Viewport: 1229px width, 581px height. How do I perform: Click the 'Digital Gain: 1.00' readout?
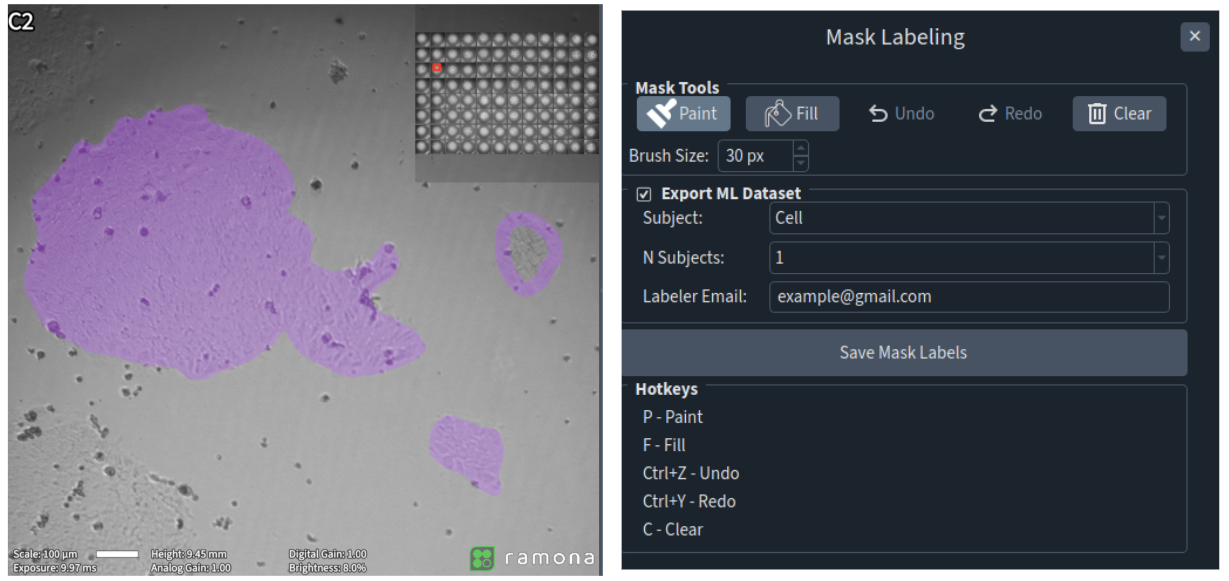[328, 554]
